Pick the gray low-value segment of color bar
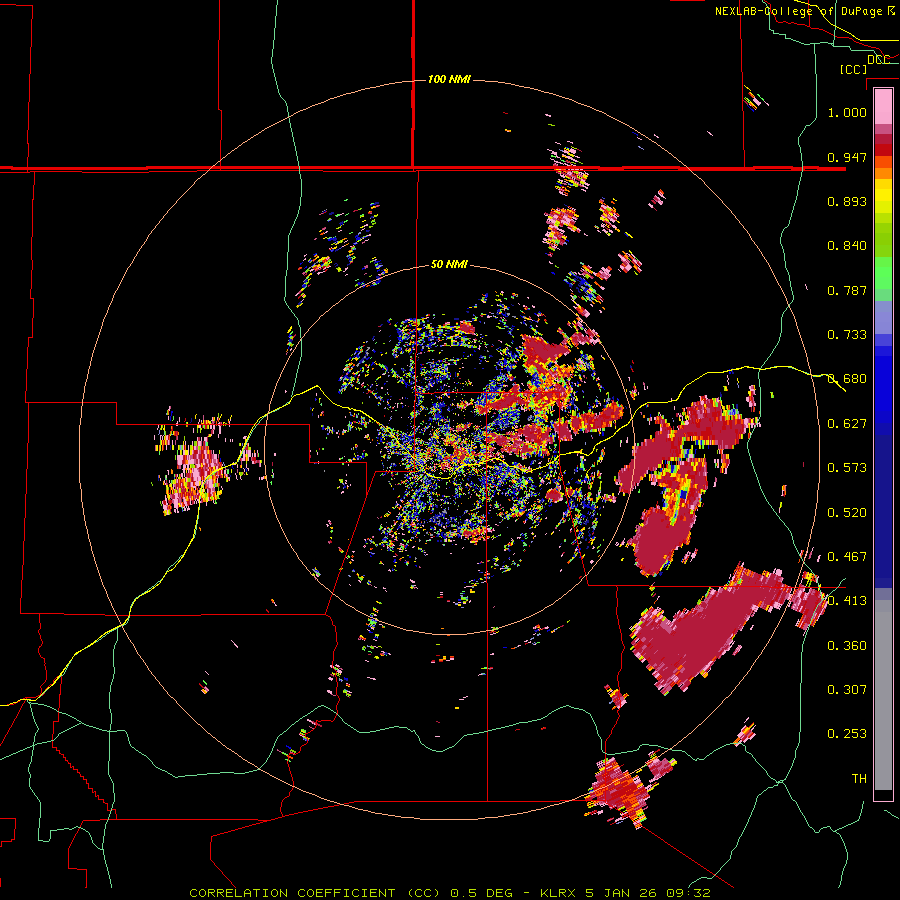The image size is (900, 900). point(883,695)
